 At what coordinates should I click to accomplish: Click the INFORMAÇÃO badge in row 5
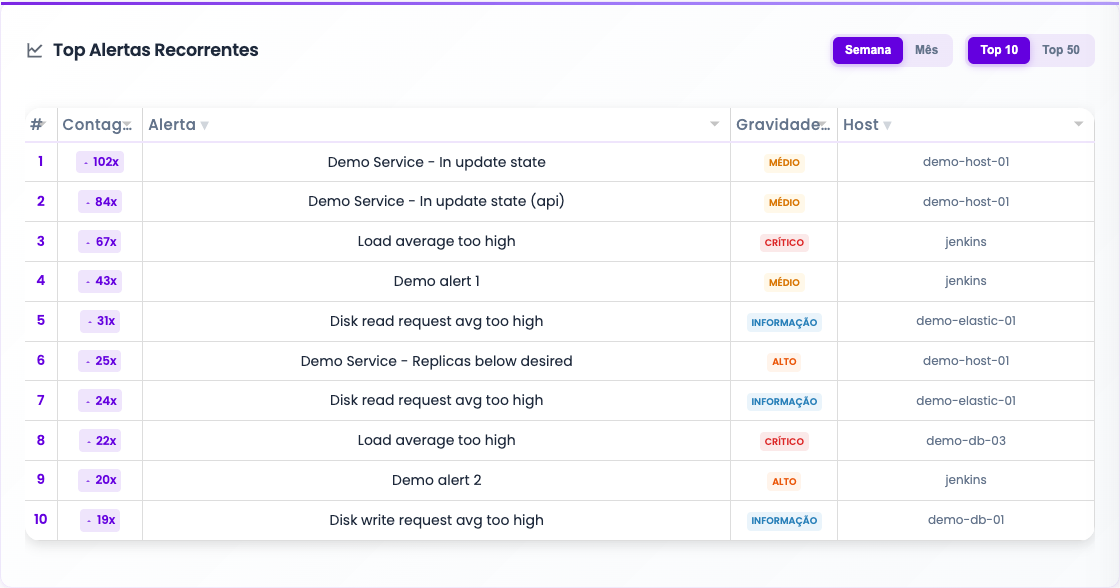pyautogui.click(x=784, y=322)
